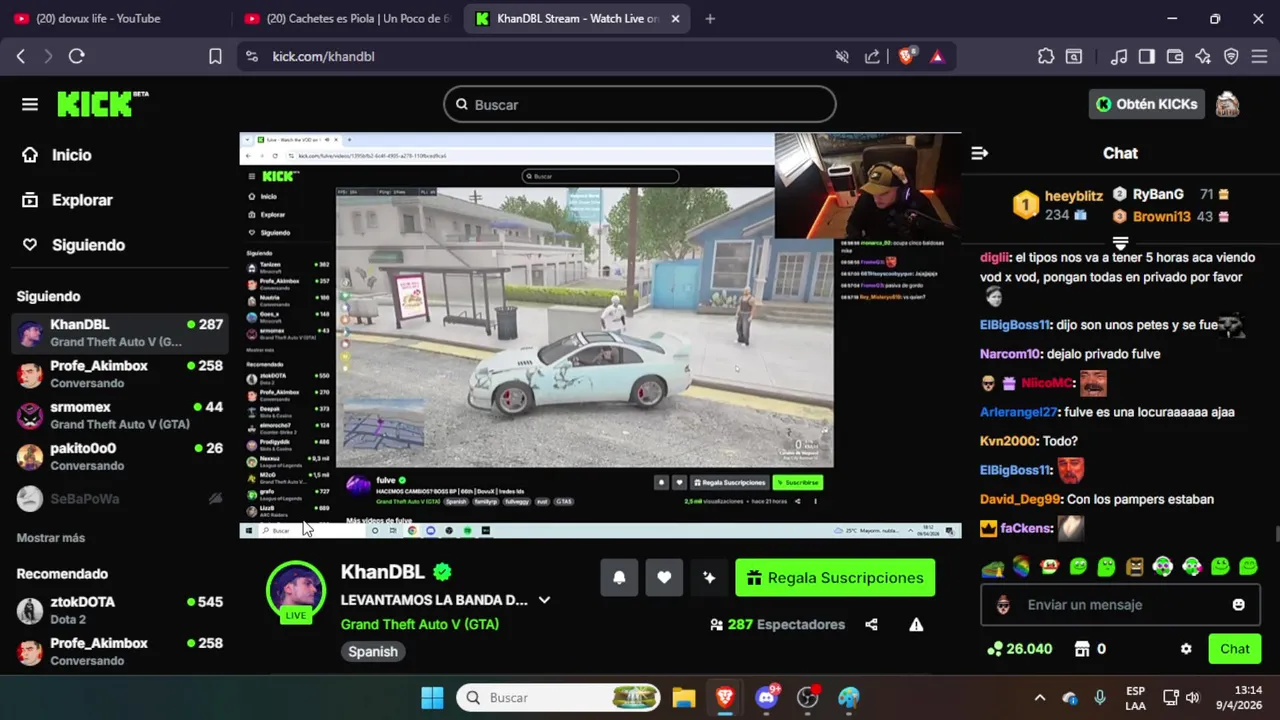Screen dimensions: 1280x720
Task: Click the Regala Suscripciones button
Action: [x=835, y=578]
